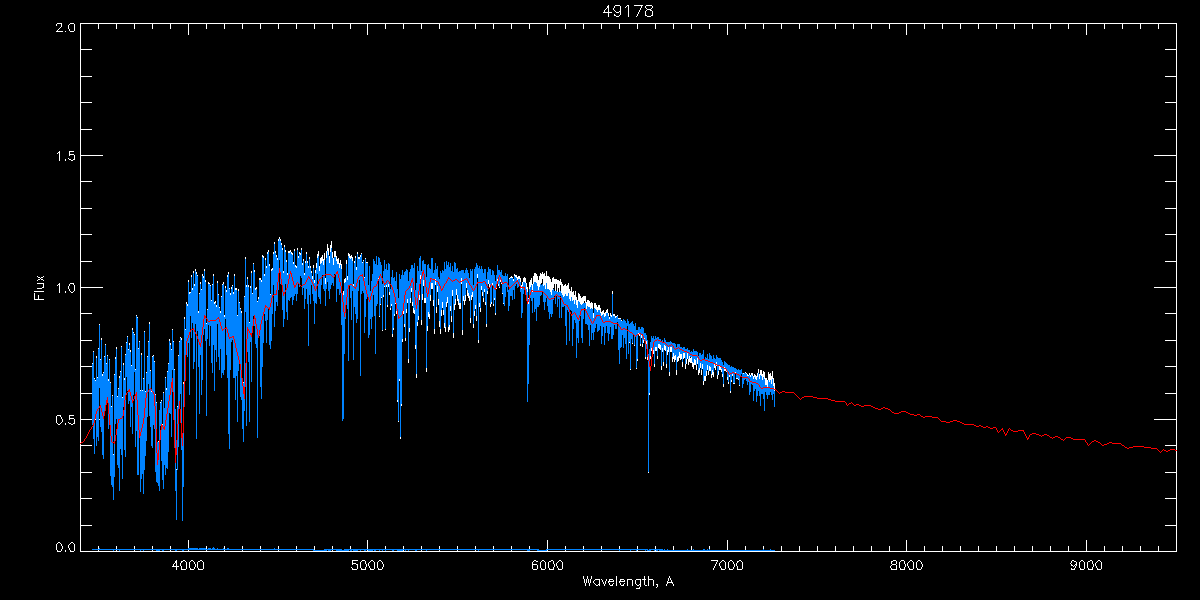This screenshot has height=600, width=1200.
Task: Click the 6000 wavelength tick label
Action: (x=547, y=565)
